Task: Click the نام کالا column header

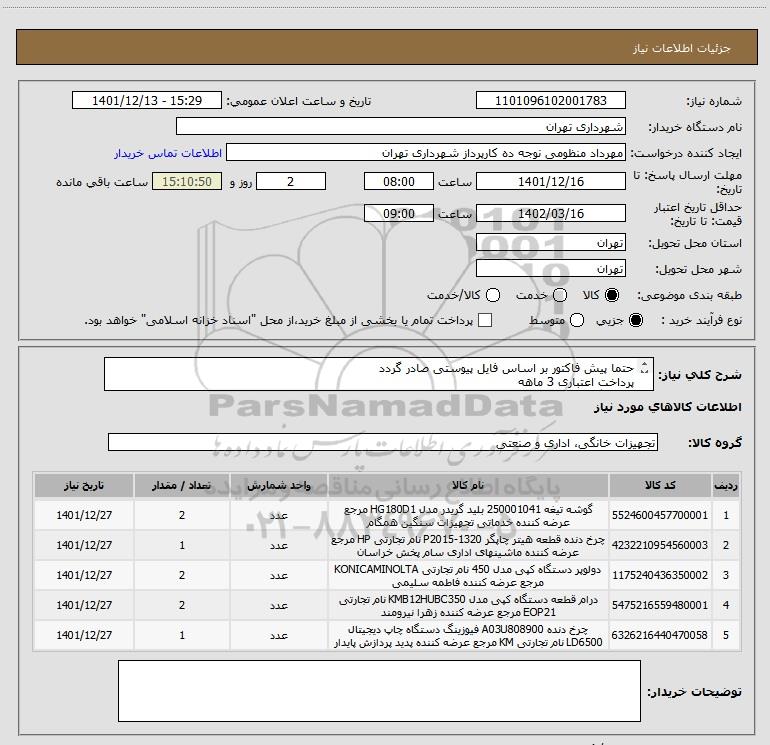Action: click(x=468, y=486)
